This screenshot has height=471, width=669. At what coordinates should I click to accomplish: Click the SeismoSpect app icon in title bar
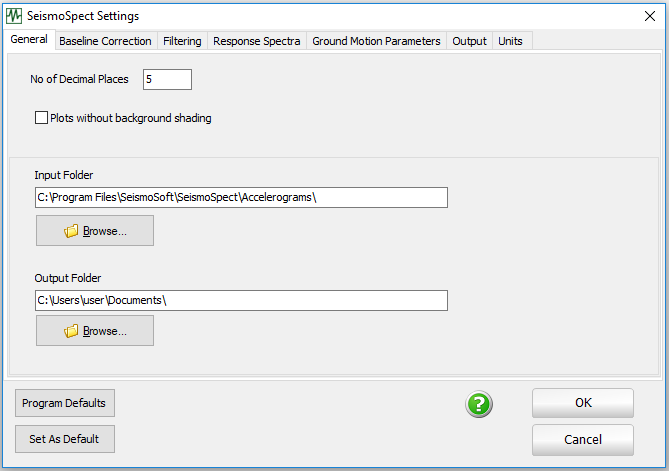[x=14, y=16]
